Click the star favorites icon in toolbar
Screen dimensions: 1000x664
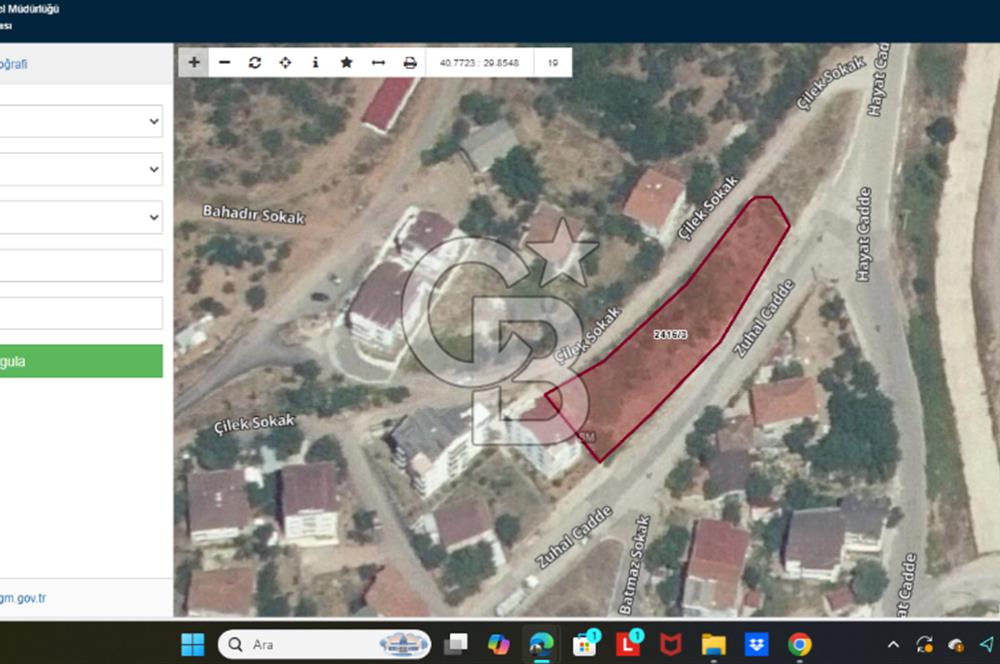point(346,62)
